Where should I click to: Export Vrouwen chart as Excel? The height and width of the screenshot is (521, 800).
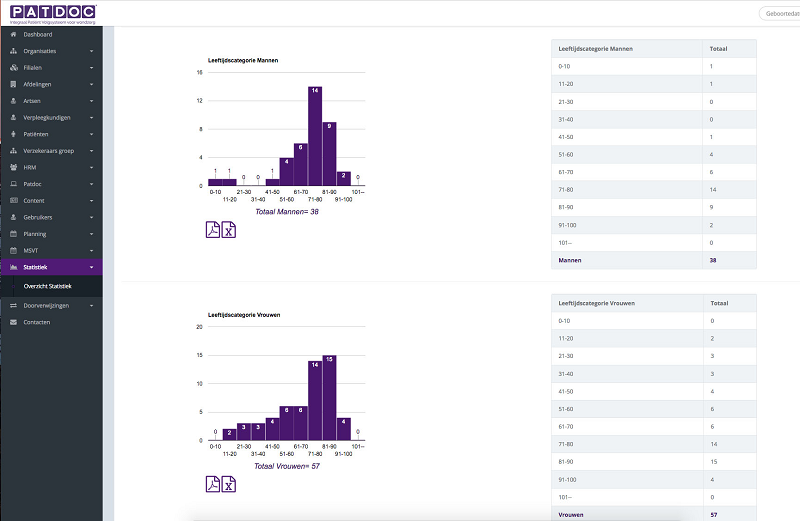point(229,484)
